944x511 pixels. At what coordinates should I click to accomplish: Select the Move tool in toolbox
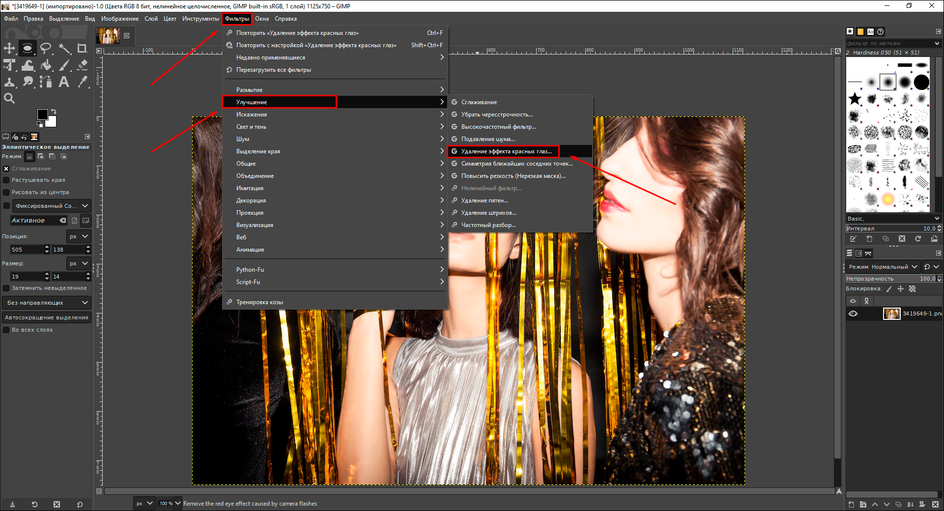coord(10,48)
